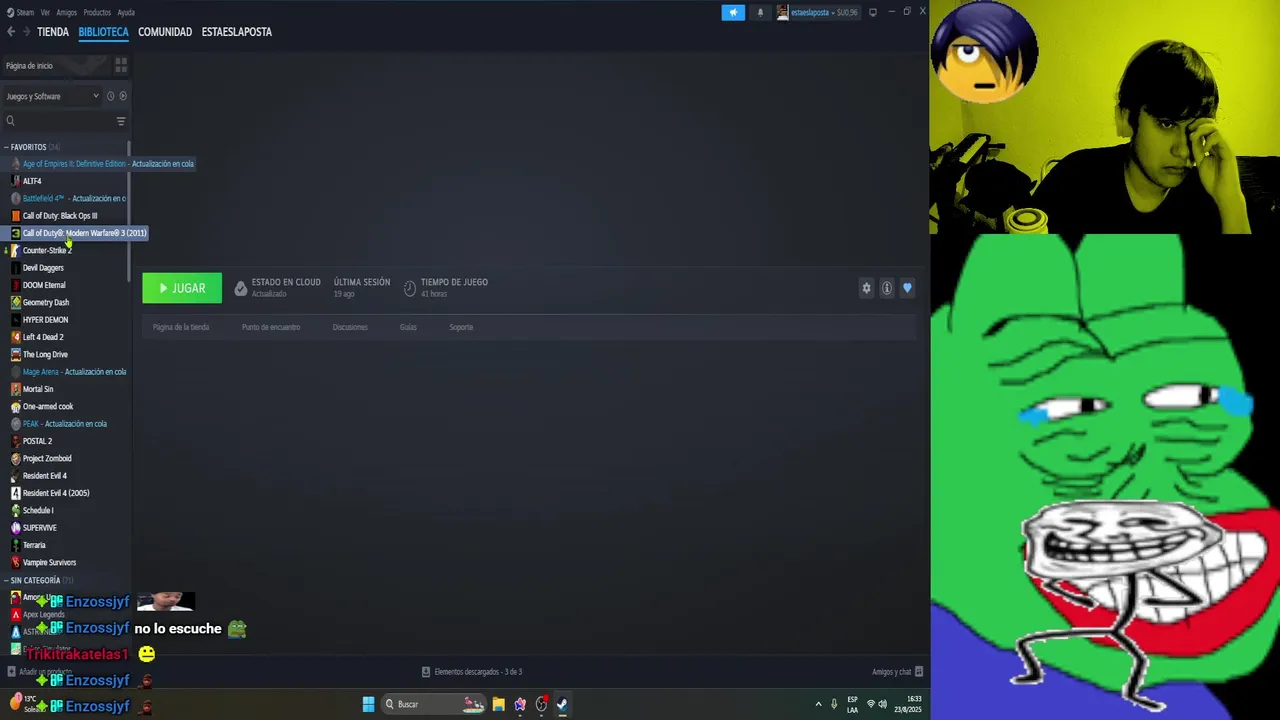Open Juegos y Software filter dropdown
Image resolution: width=1280 pixels, height=720 pixels.
(53, 96)
